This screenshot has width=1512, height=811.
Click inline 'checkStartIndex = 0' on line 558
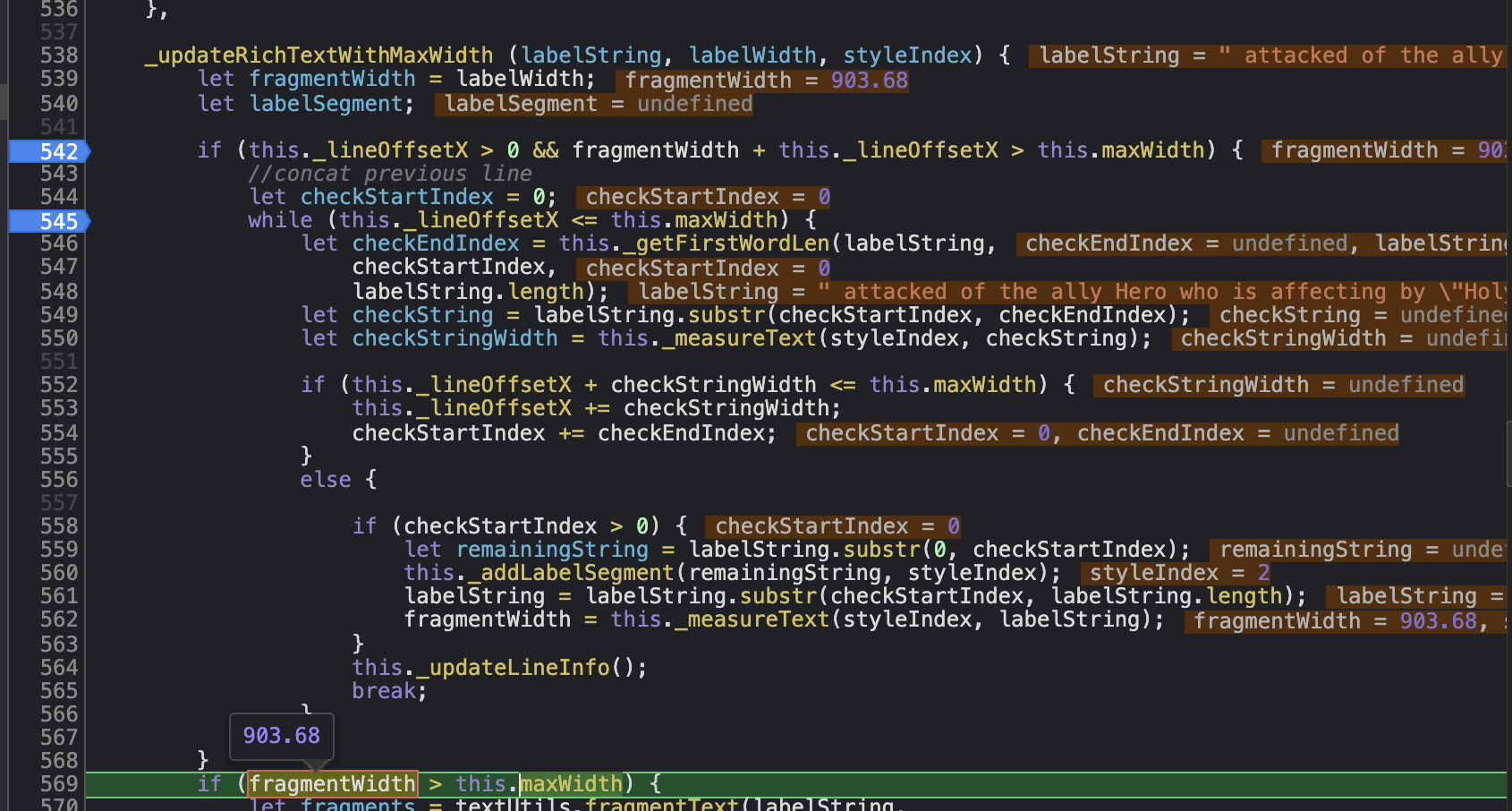click(x=833, y=526)
